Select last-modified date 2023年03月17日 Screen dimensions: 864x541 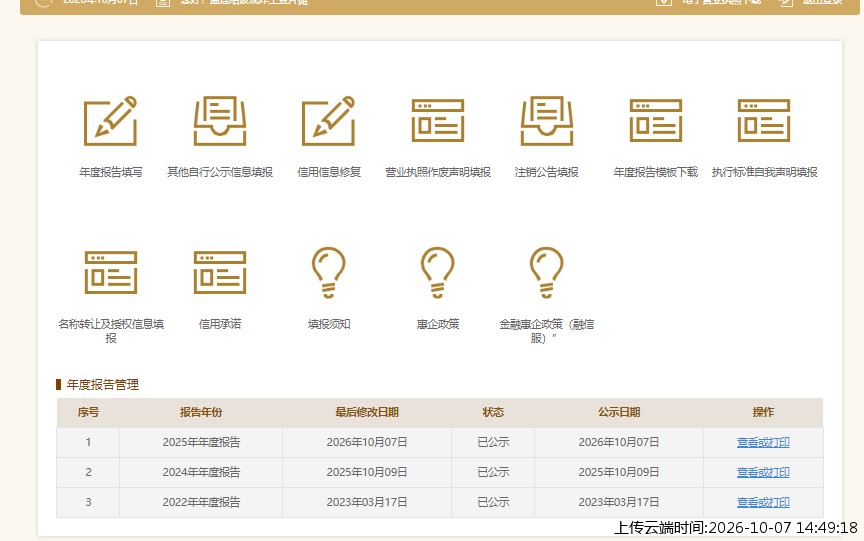367,502
